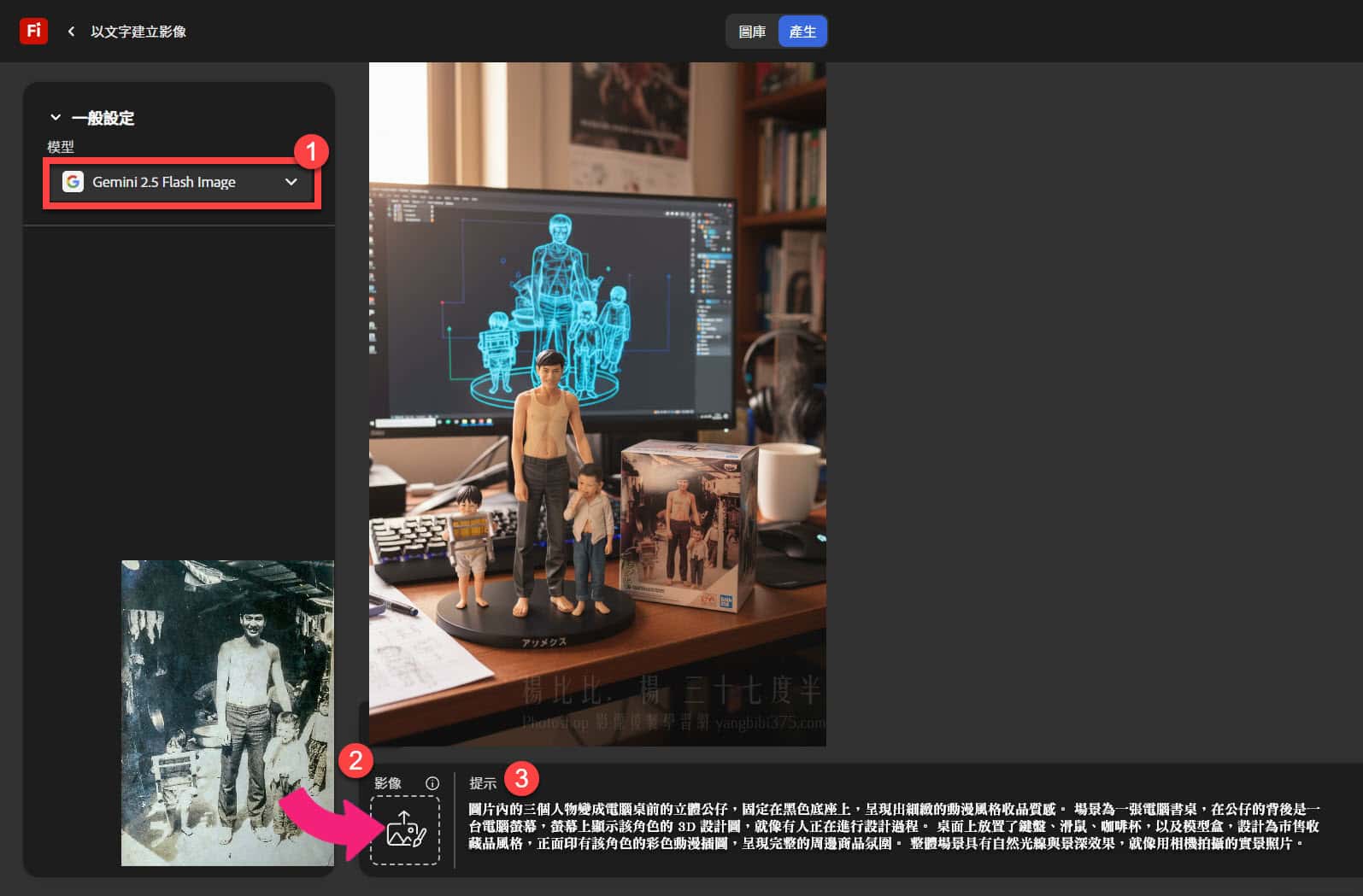Image resolution: width=1363 pixels, height=896 pixels.
Task: Click the upload reference image icon
Action: point(405,830)
